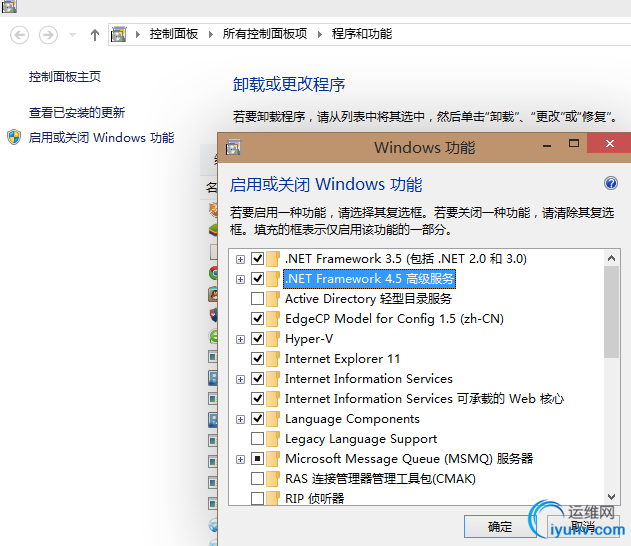This screenshot has width=631, height=546.
Task: Click 启用或关闭 Windows 功能 link
Action: 101,138
